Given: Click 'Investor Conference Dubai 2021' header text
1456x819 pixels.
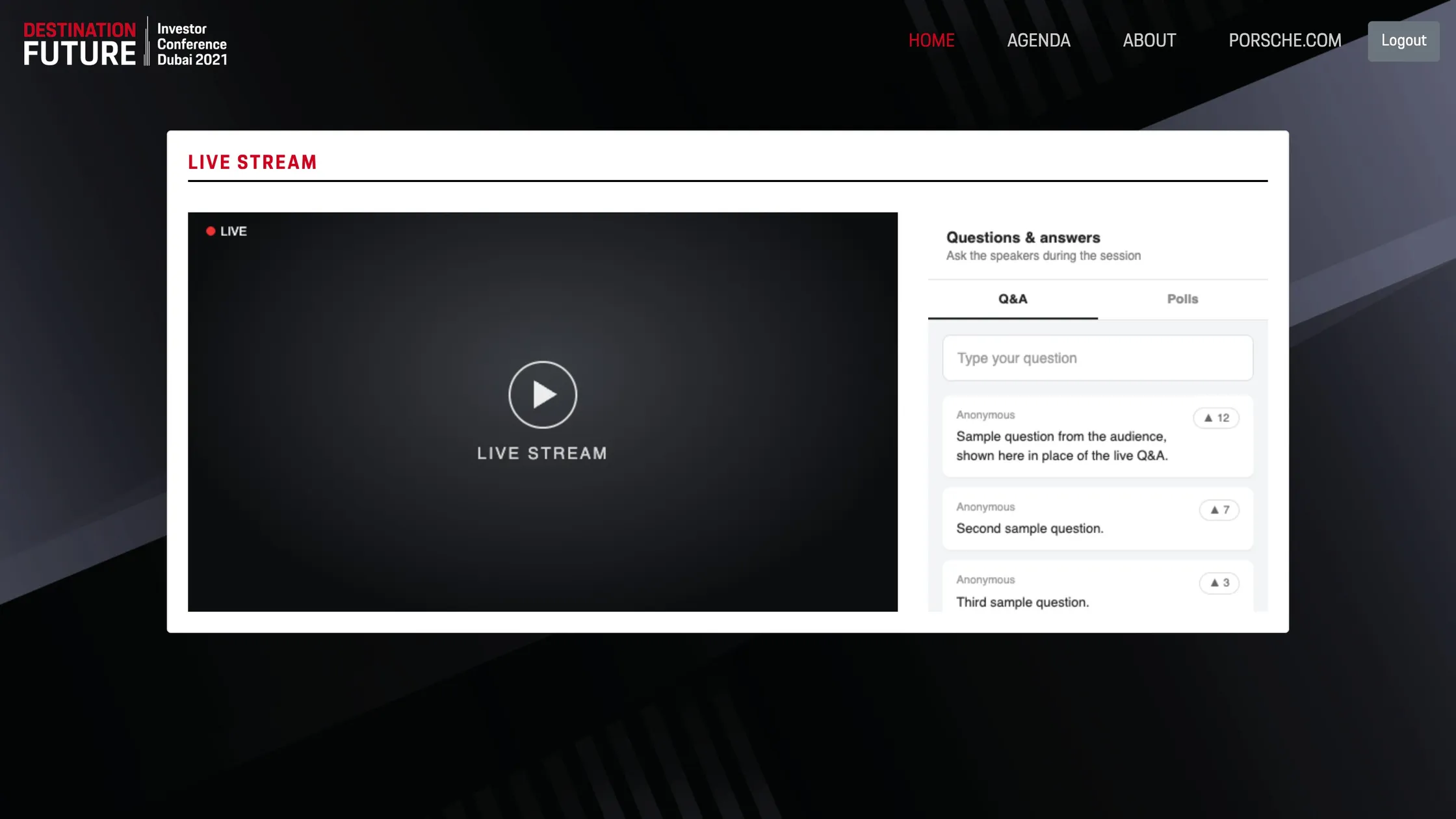Looking at the screenshot, I should point(192,44).
